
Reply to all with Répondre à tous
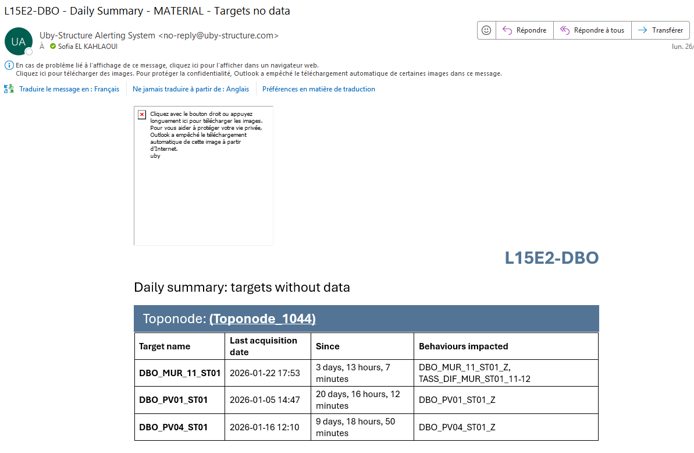point(592,31)
